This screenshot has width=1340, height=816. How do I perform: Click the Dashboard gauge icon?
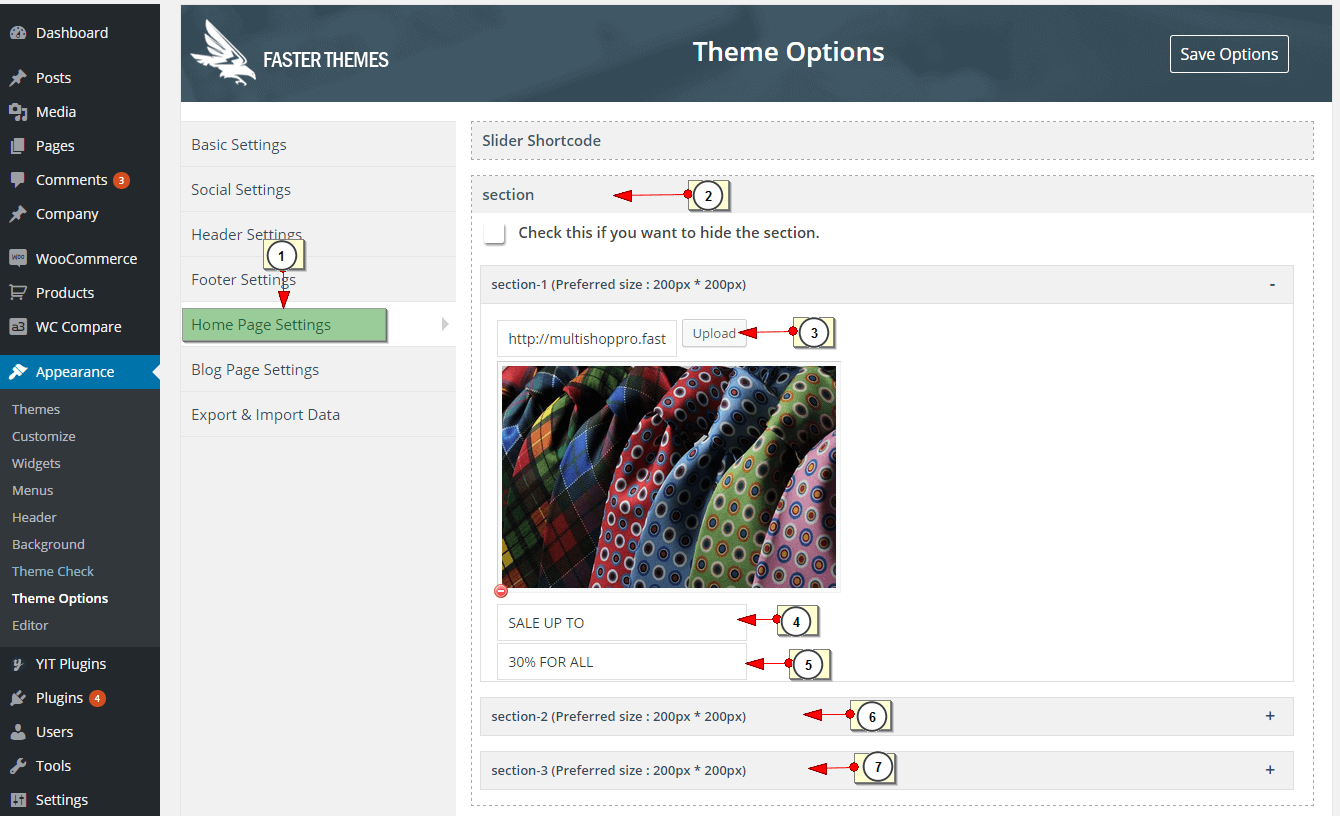(18, 33)
